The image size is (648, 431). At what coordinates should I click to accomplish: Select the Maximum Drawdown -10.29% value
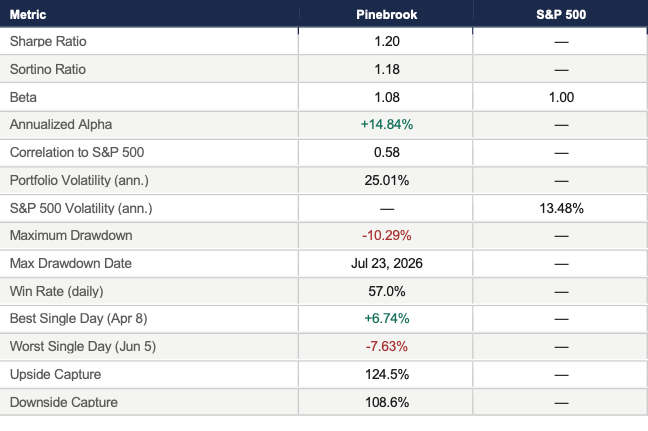[387, 236]
